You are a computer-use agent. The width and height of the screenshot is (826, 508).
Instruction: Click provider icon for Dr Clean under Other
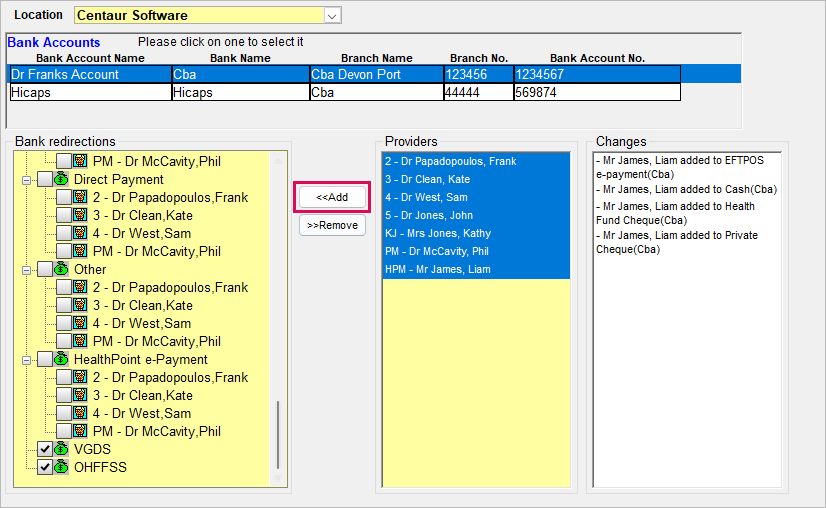click(x=80, y=305)
